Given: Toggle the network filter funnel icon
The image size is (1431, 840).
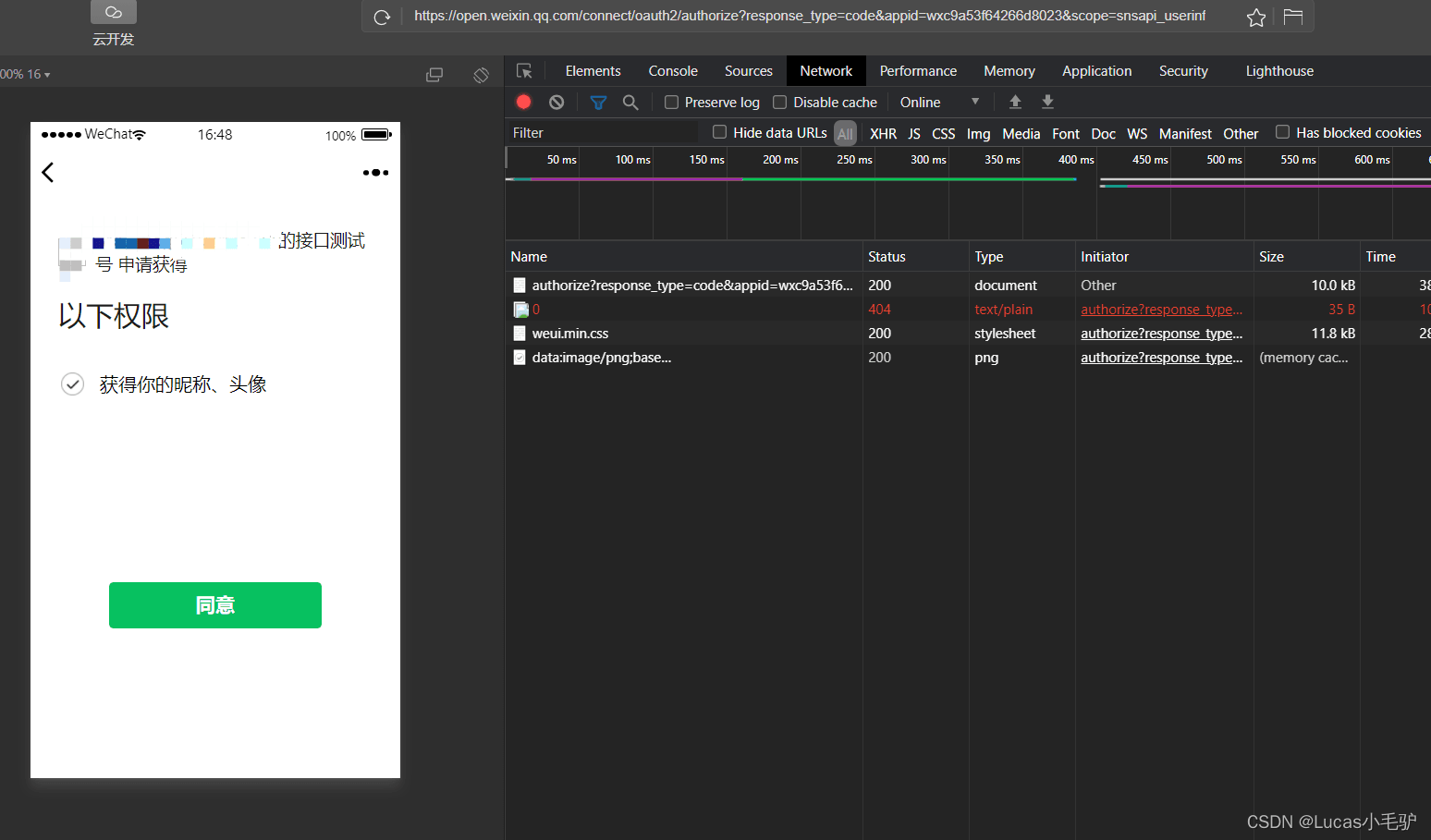Looking at the screenshot, I should 598,102.
